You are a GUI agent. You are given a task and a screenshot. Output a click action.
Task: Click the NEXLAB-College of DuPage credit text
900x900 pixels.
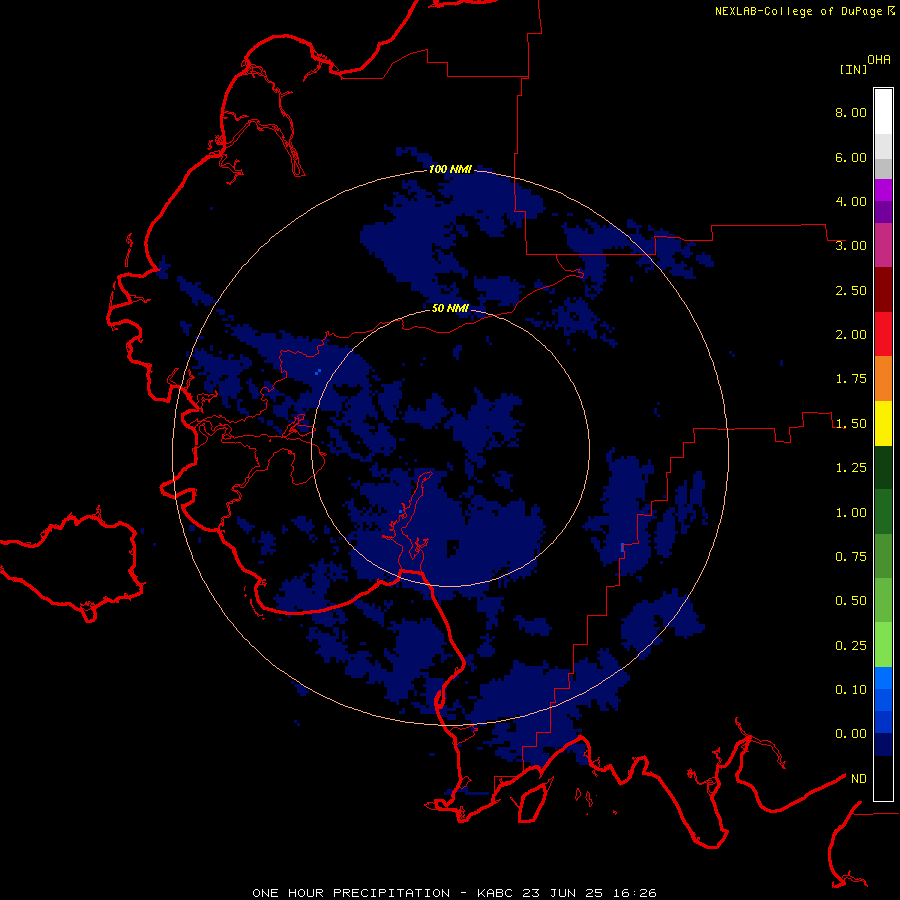click(798, 11)
